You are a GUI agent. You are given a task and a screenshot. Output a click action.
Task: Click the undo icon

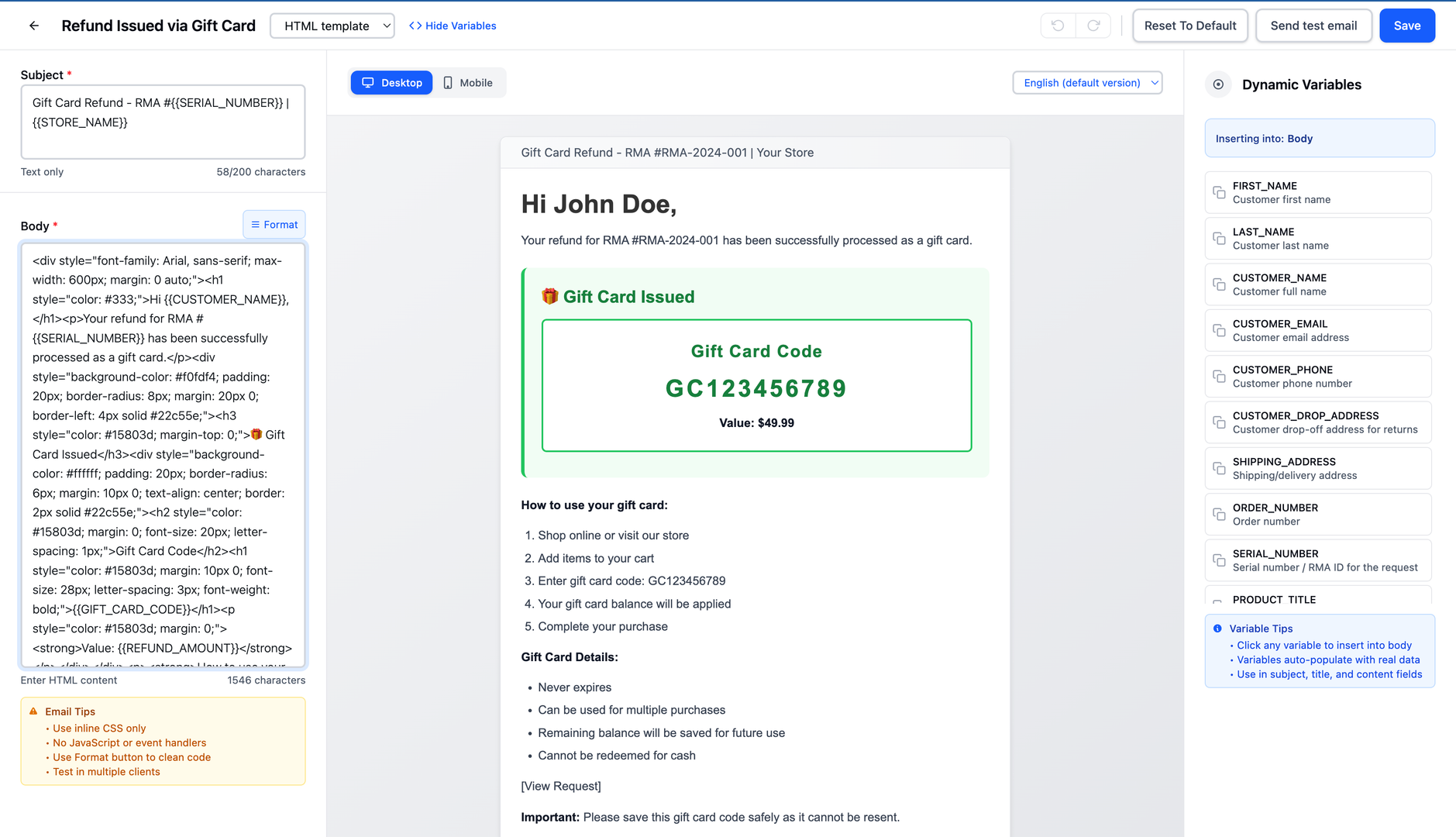tap(1058, 26)
